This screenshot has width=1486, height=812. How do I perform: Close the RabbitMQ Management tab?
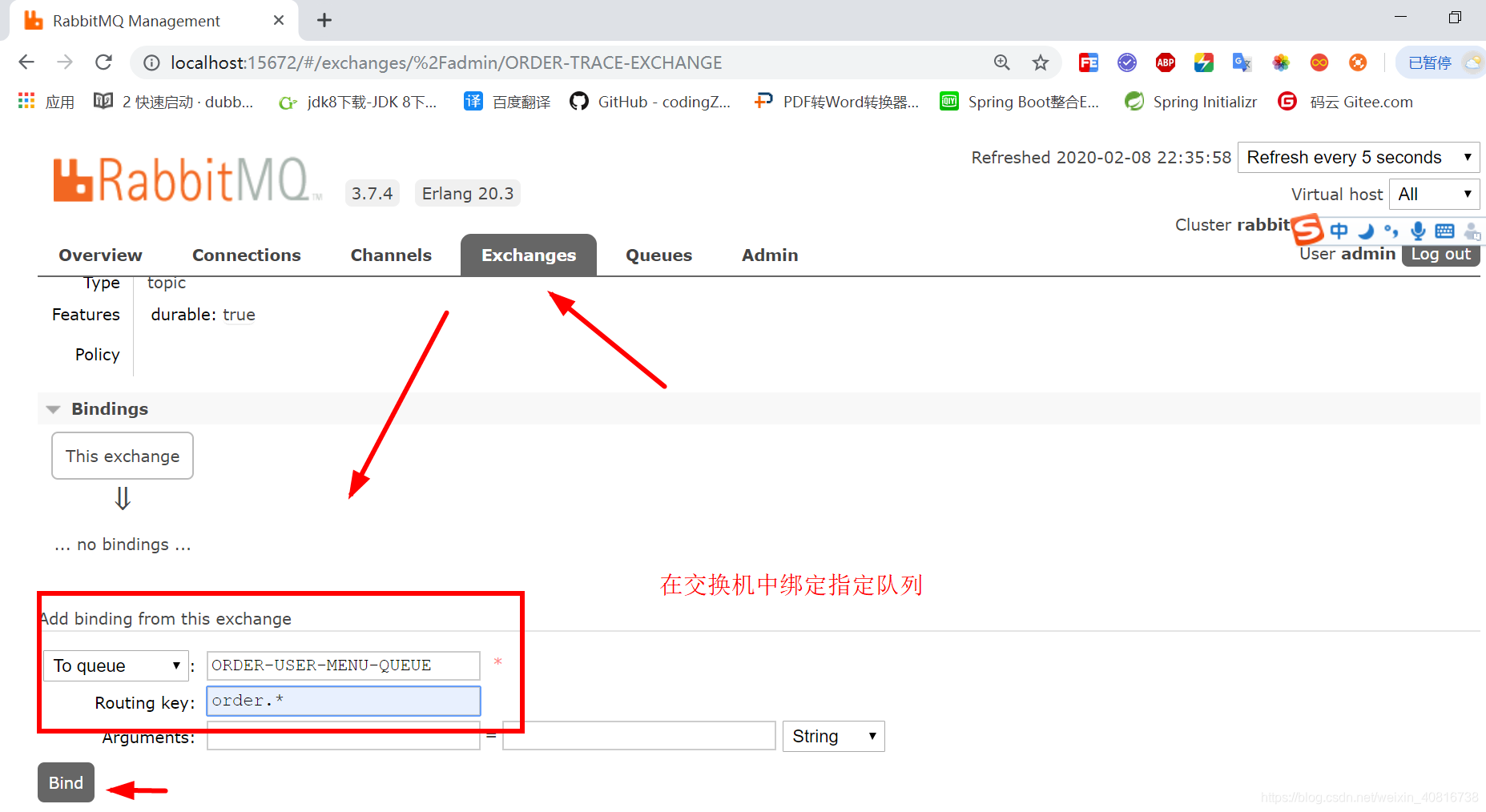point(279,20)
